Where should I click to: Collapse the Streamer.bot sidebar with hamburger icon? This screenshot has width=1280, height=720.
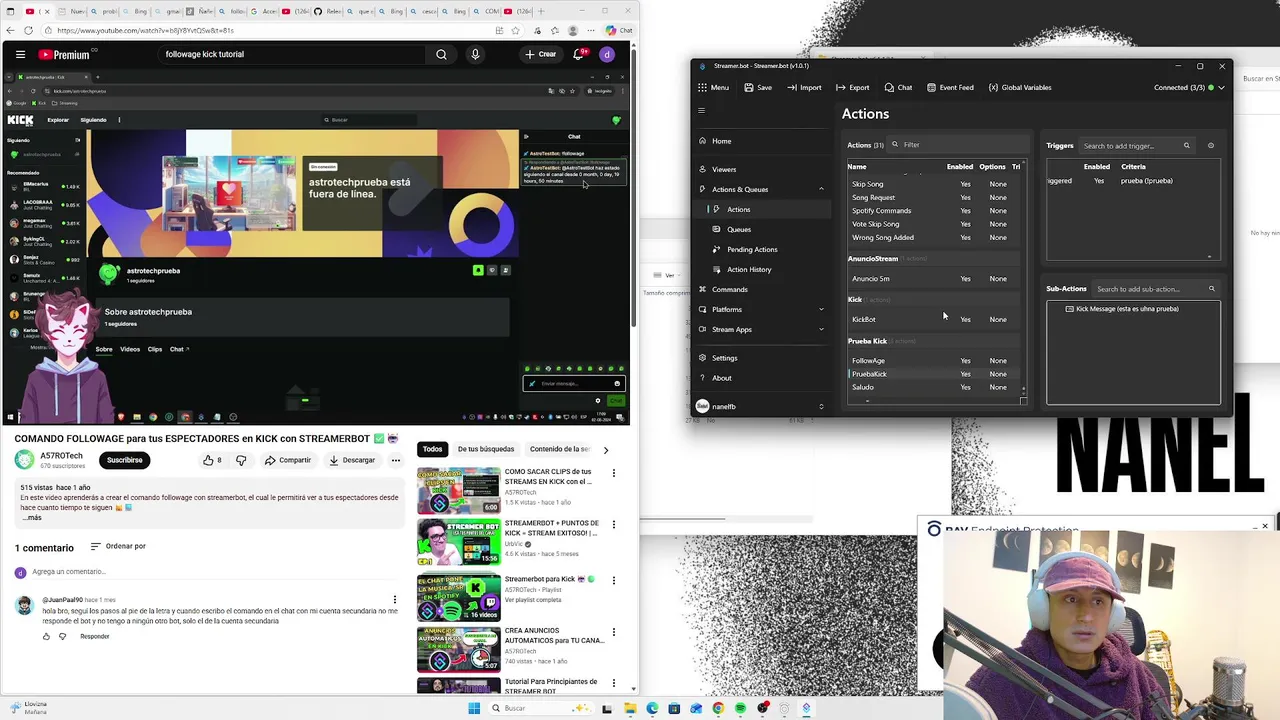[x=702, y=111]
